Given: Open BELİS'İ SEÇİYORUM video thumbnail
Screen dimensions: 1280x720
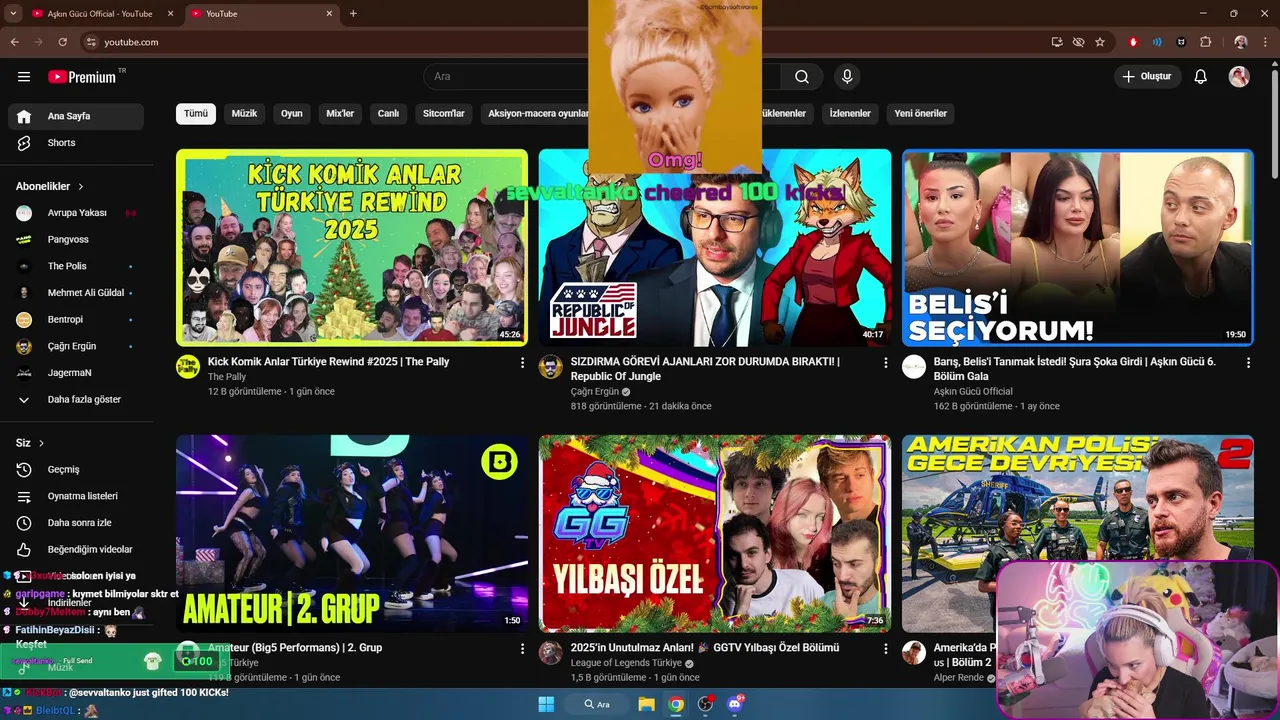Looking at the screenshot, I should tap(1078, 248).
